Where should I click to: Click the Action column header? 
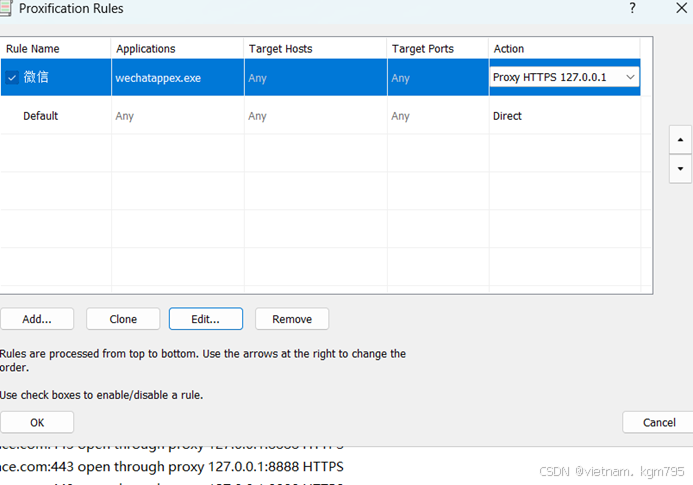coord(564,49)
